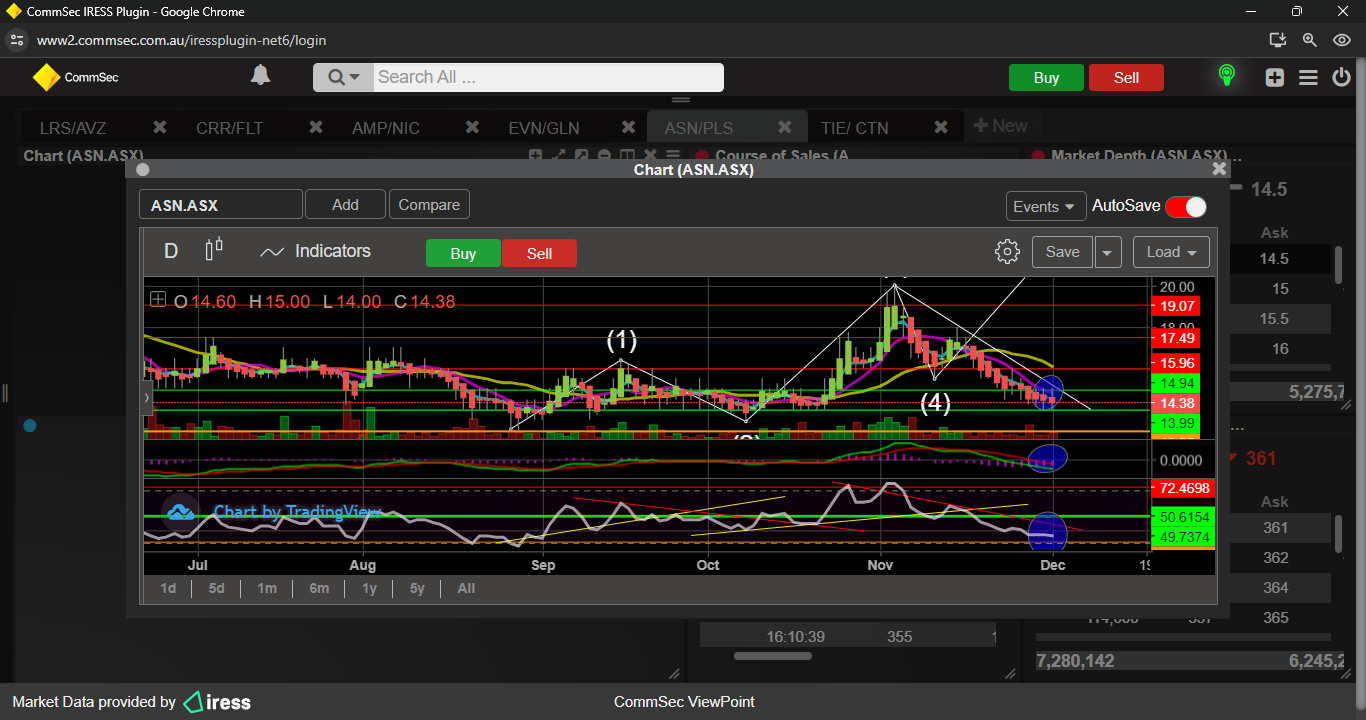Toggle the AutoSave switch off
1366x720 pixels.
1185,206
